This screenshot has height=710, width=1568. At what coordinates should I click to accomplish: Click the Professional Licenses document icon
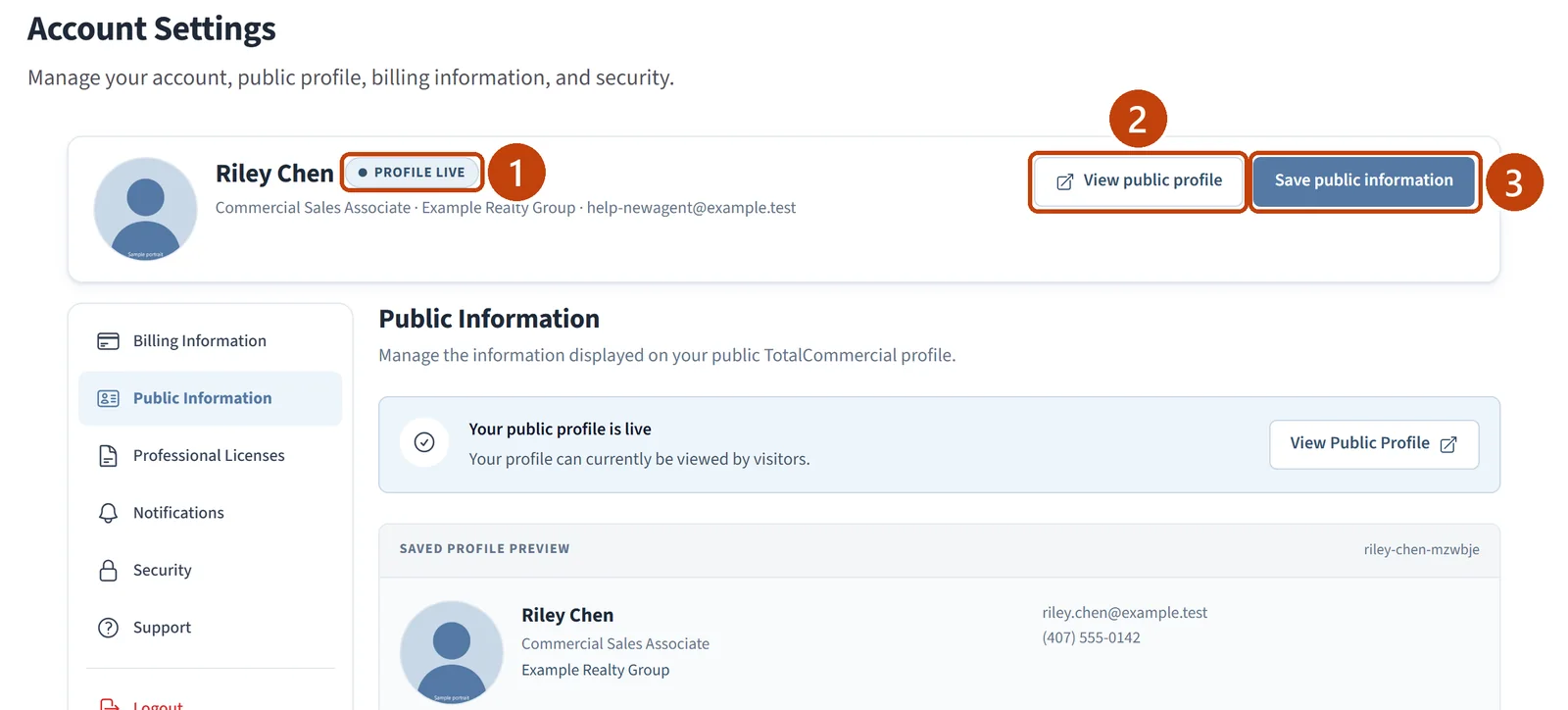tap(108, 456)
